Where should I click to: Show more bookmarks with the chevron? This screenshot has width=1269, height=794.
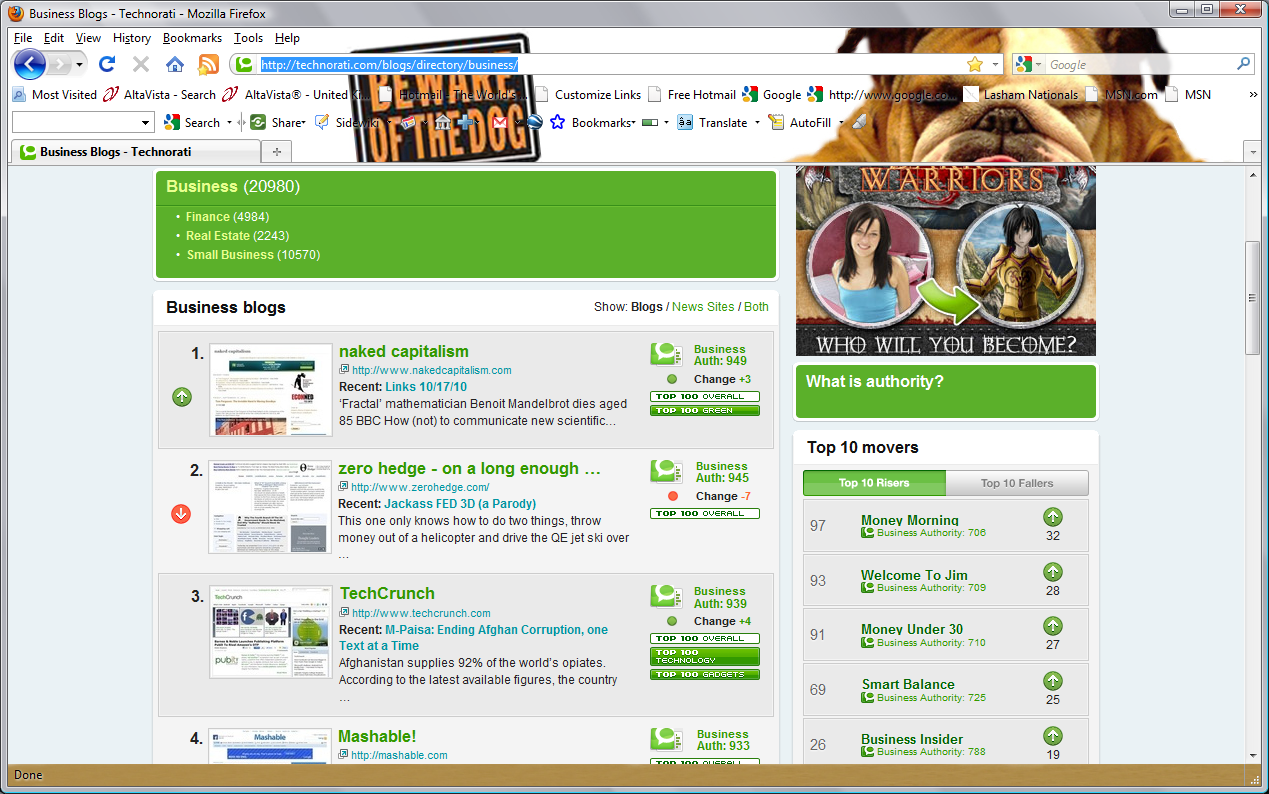point(1253,95)
